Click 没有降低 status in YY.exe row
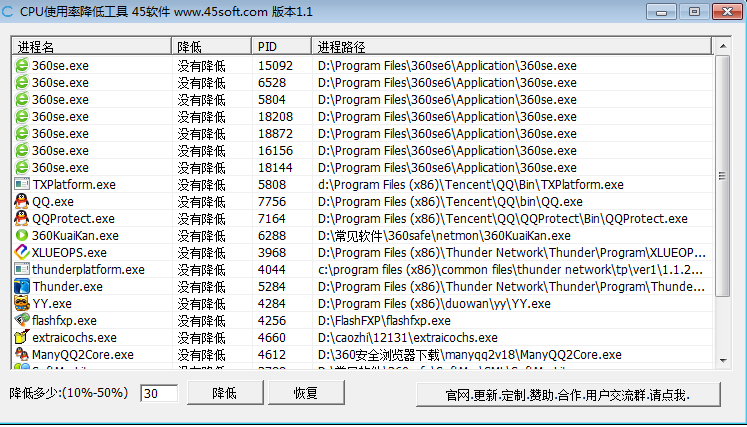The image size is (747, 427). (202, 304)
